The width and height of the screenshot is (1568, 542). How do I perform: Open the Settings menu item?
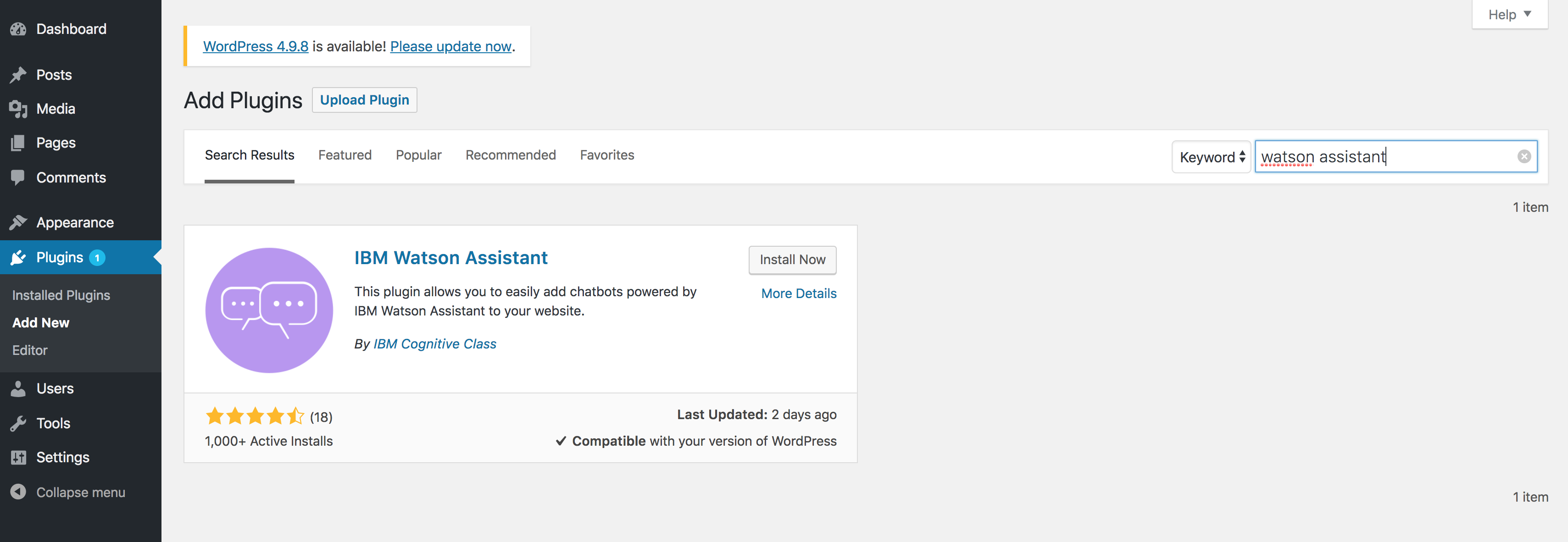point(80,458)
